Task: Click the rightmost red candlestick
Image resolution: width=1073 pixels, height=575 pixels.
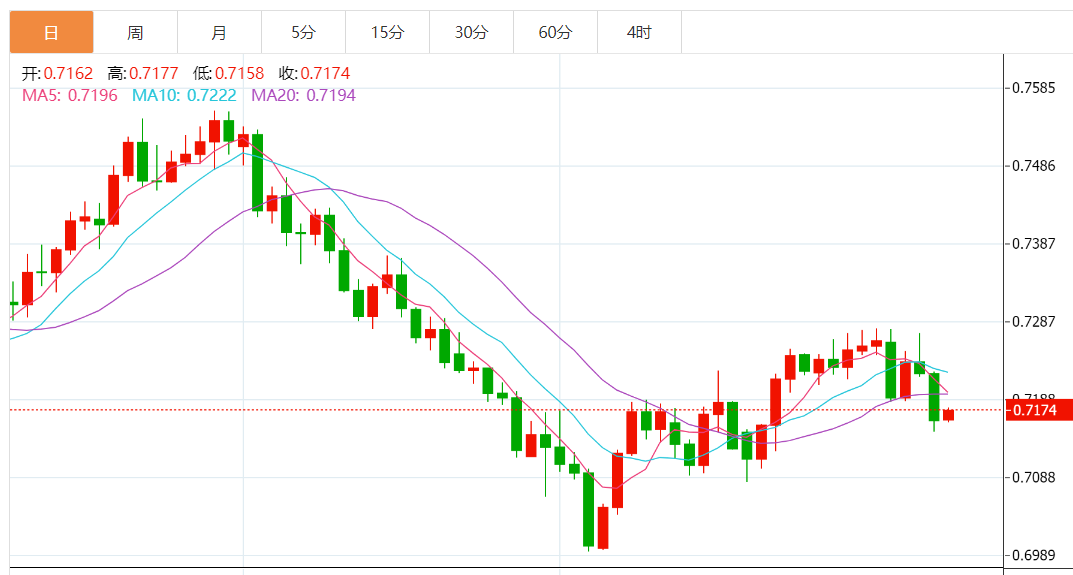Action: click(x=948, y=414)
